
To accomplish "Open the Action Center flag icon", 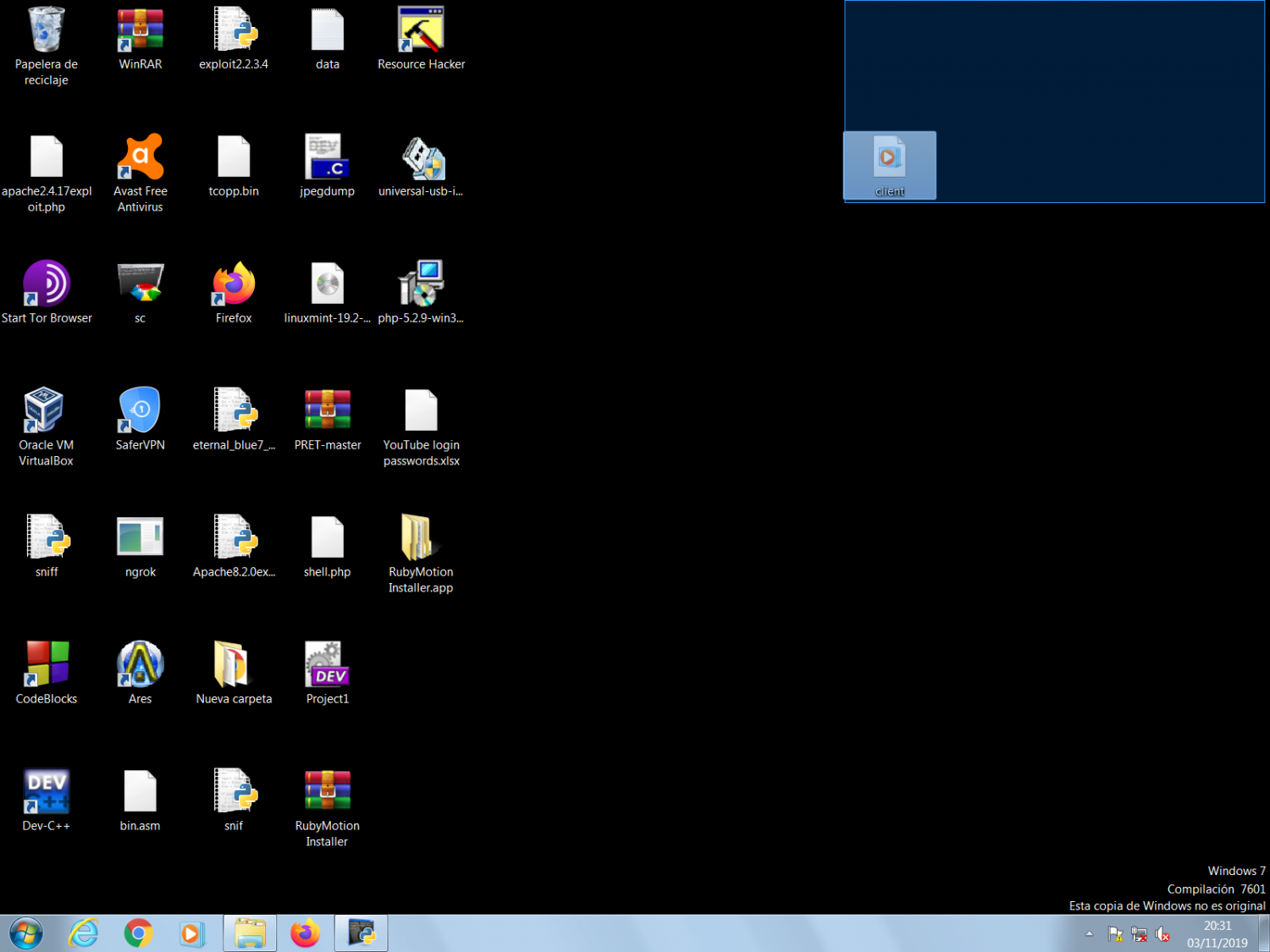I will click(1115, 934).
